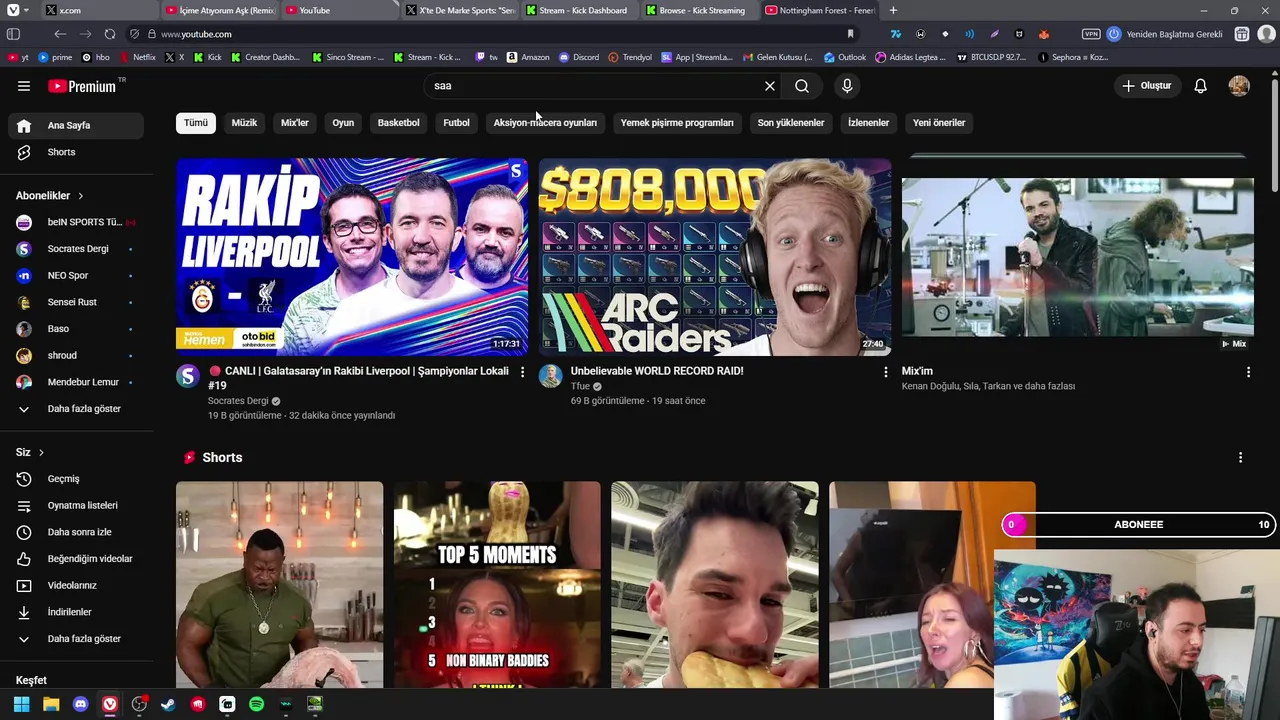
Task: Open Daha sonra izle watch later
Action: click(76, 532)
